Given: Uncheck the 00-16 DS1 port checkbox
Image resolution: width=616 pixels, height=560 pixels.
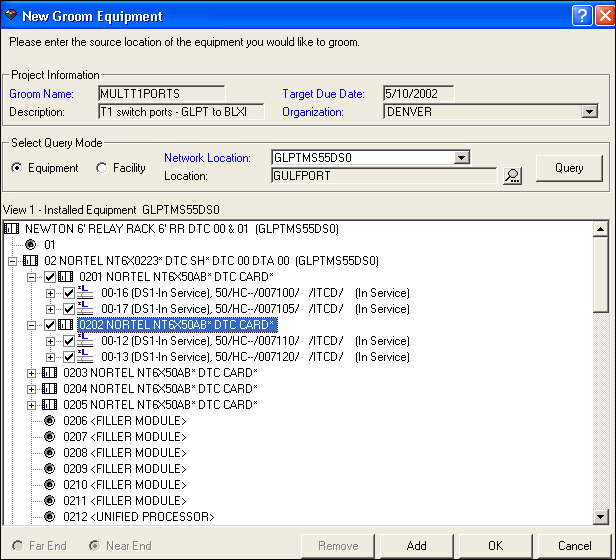Looking at the screenshot, I should [69, 293].
